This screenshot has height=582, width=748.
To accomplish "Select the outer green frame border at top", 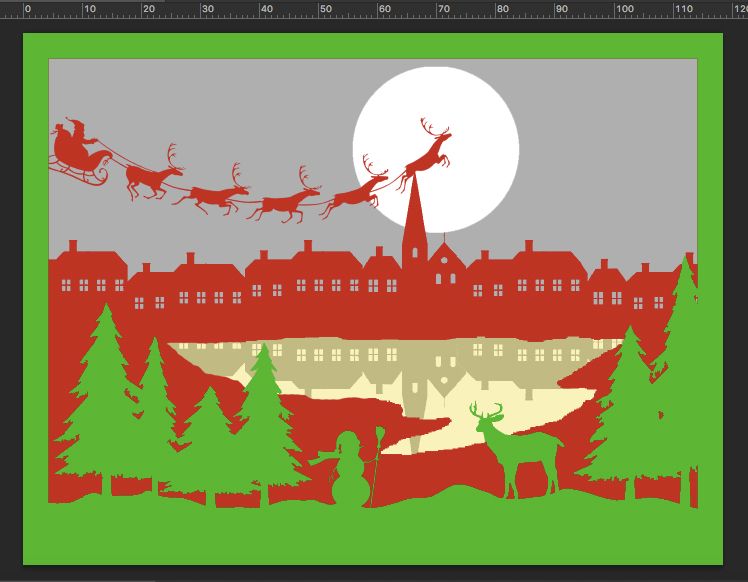I will [x=373, y=46].
